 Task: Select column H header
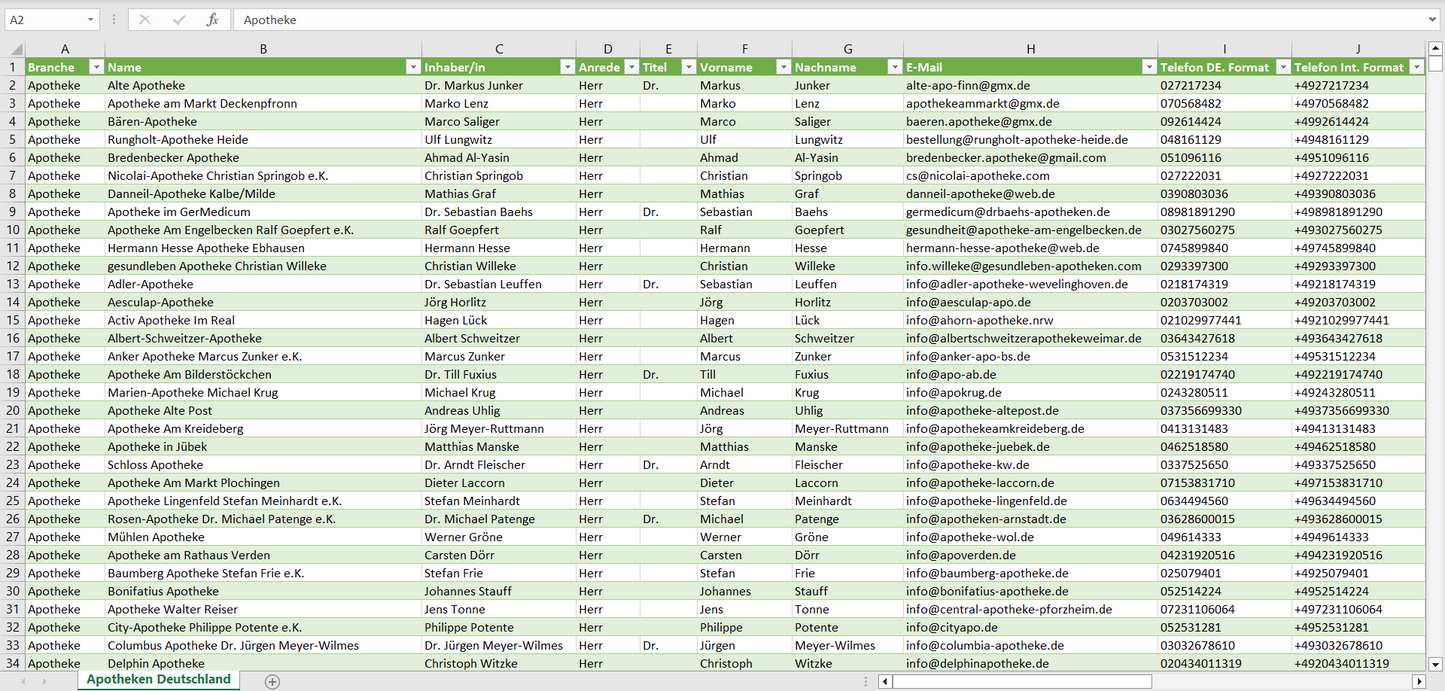tap(1030, 49)
